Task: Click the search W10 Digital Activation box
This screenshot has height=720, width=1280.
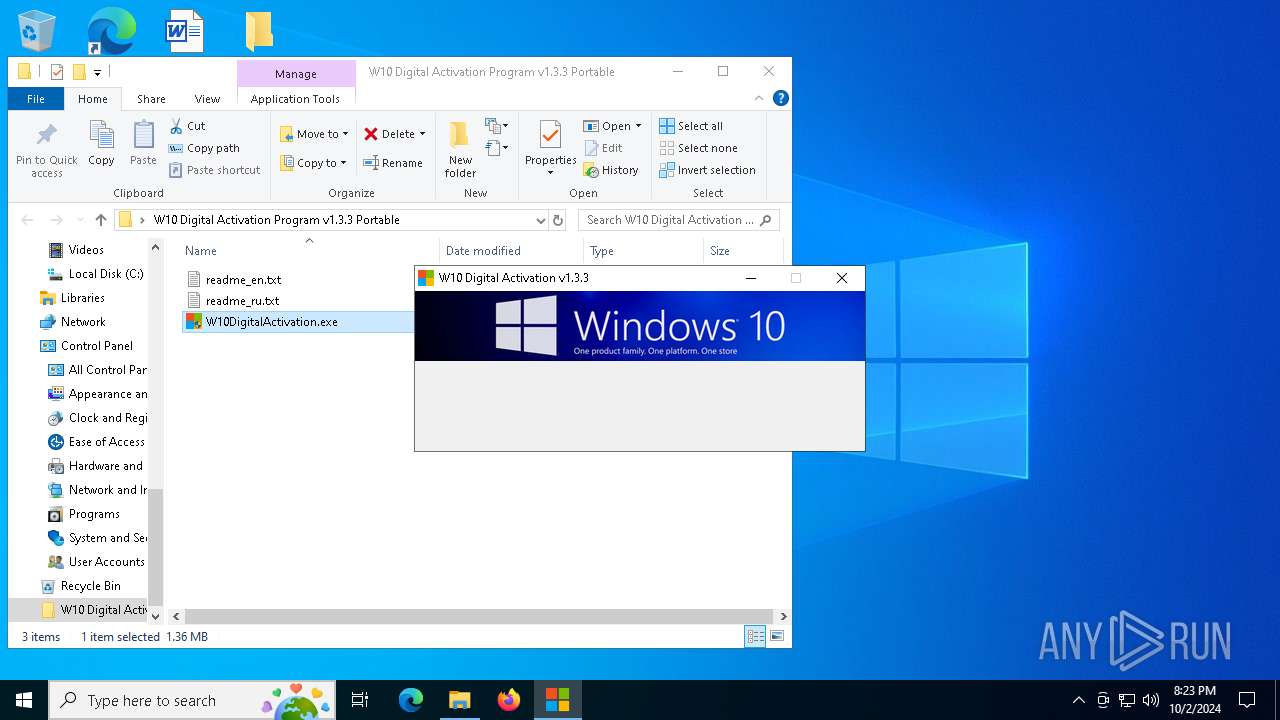Action: click(678, 220)
